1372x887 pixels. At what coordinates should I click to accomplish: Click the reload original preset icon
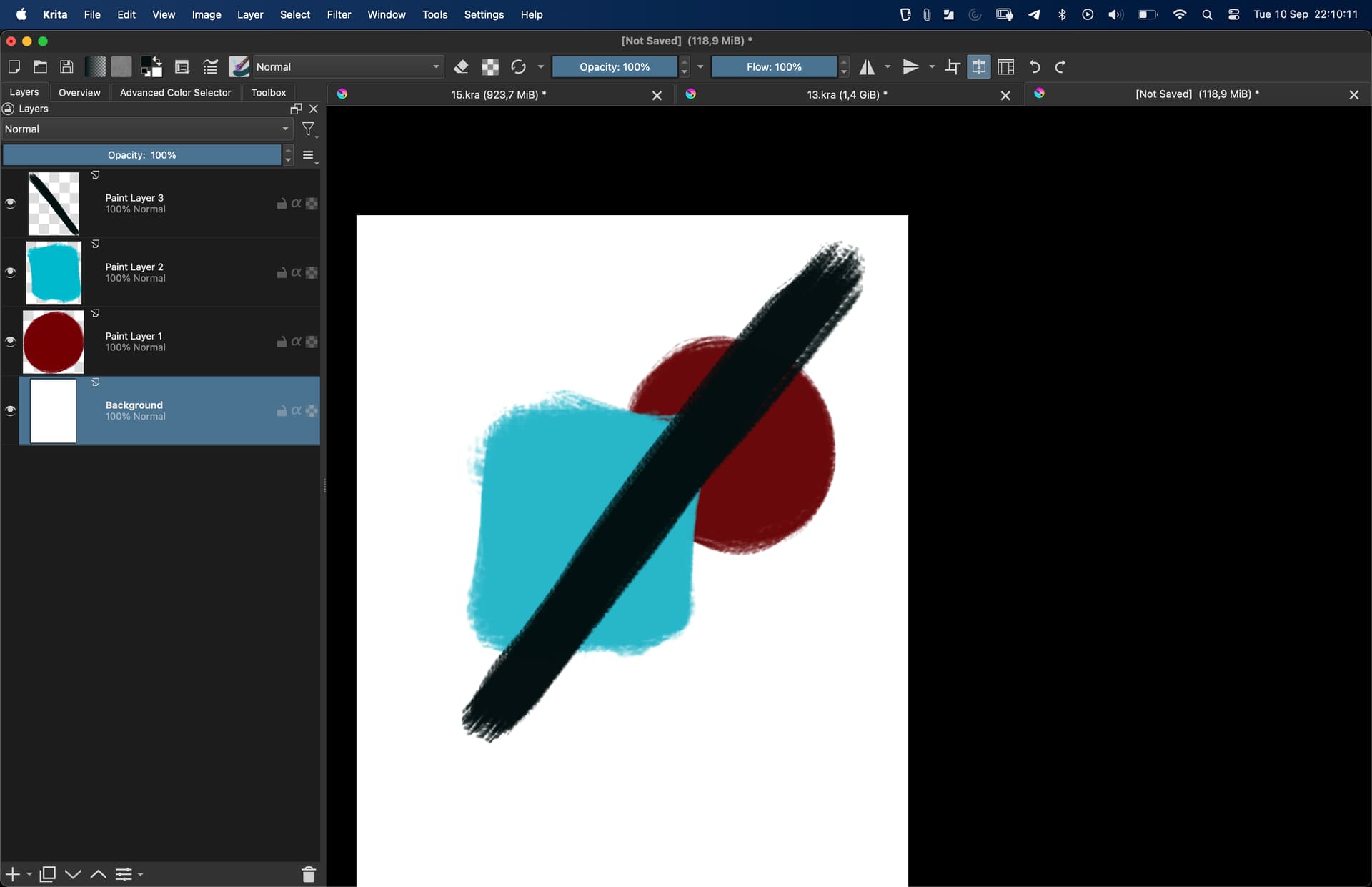pyautogui.click(x=518, y=67)
